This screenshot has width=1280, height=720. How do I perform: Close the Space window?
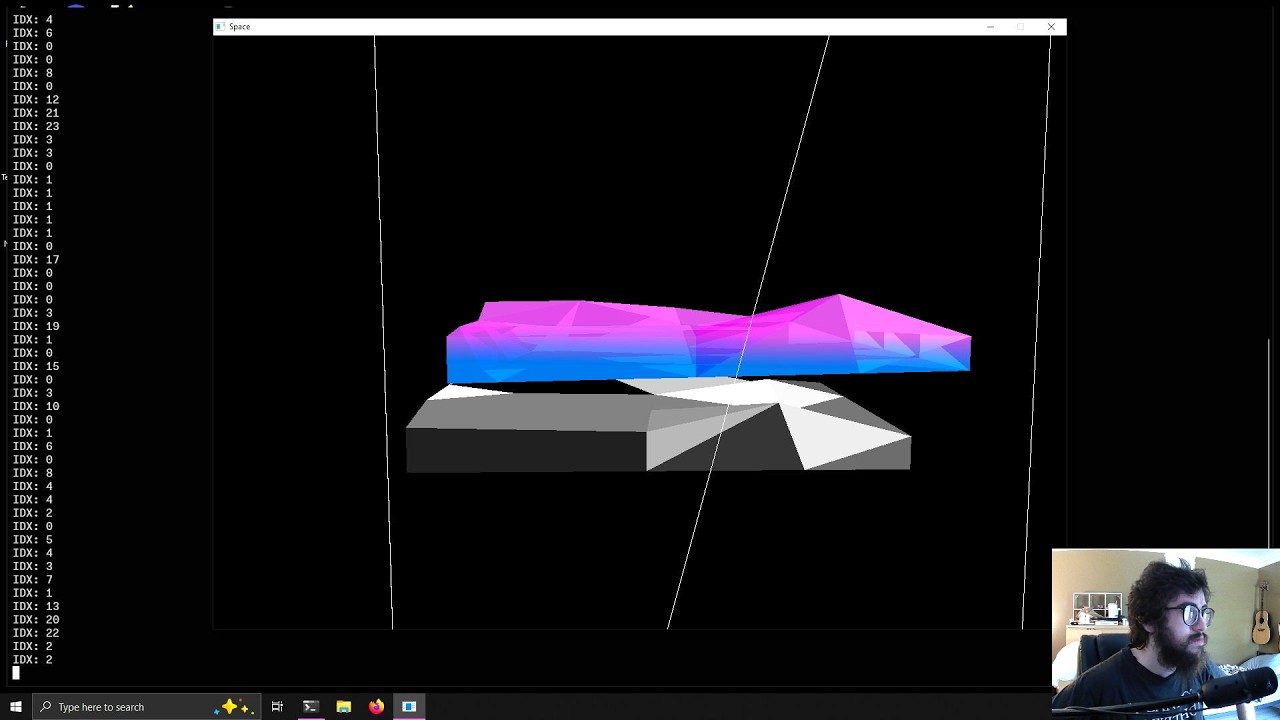tap(1051, 27)
